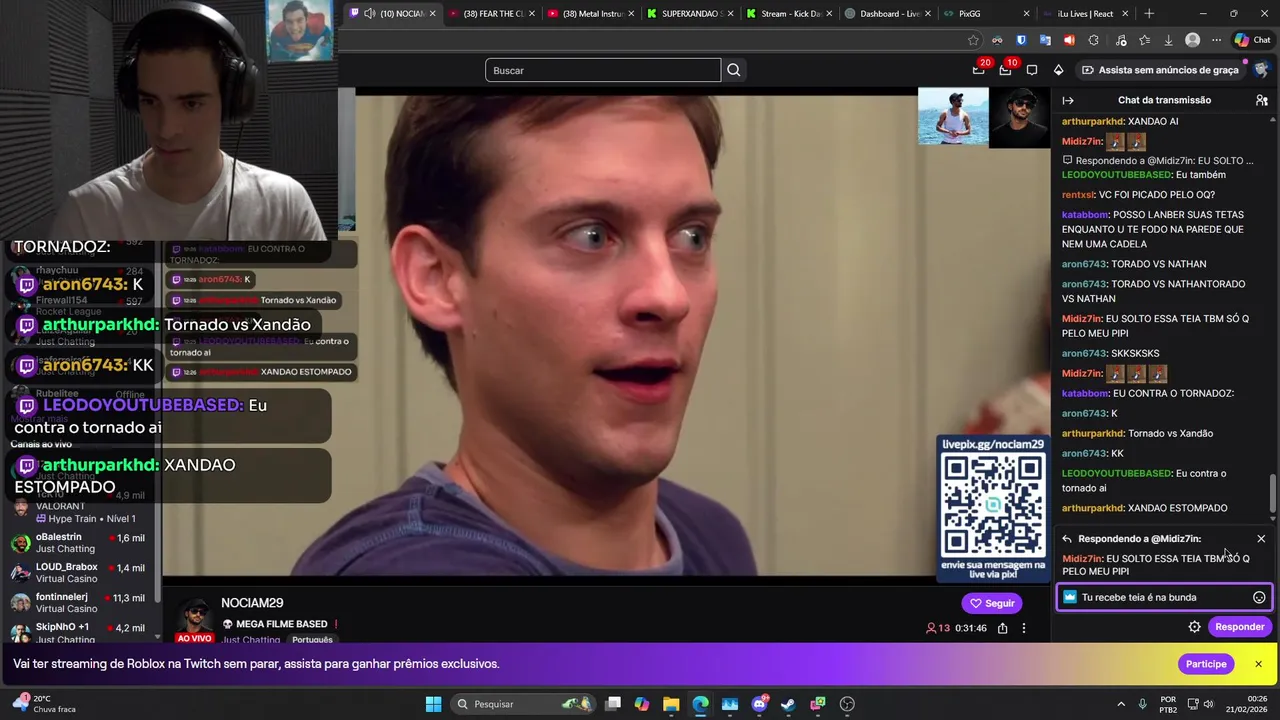The width and height of the screenshot is (1280, 720).
Task: Open the browser downloads arrow icon
Action: (x=1168, y=40)
